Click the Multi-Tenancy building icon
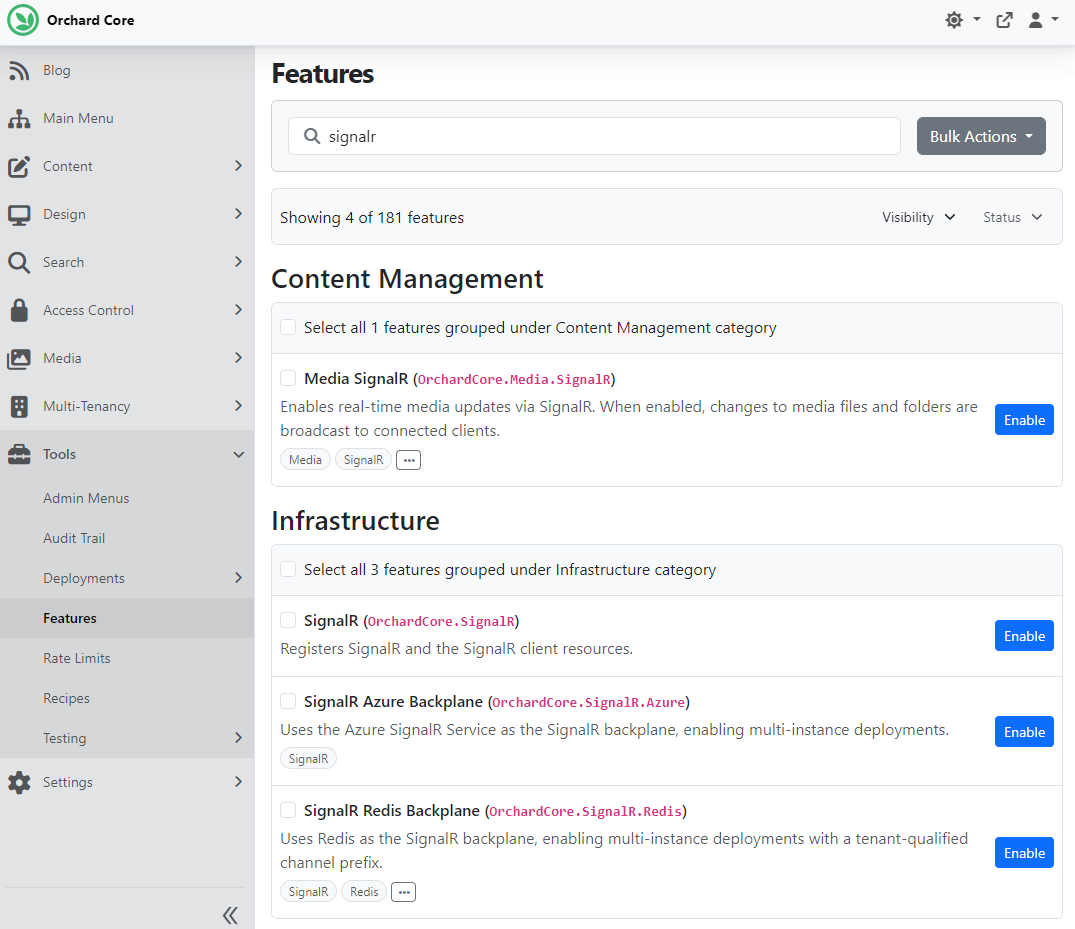The width and height of the screenshot is (1075, 929). click(x=19, y=406)
